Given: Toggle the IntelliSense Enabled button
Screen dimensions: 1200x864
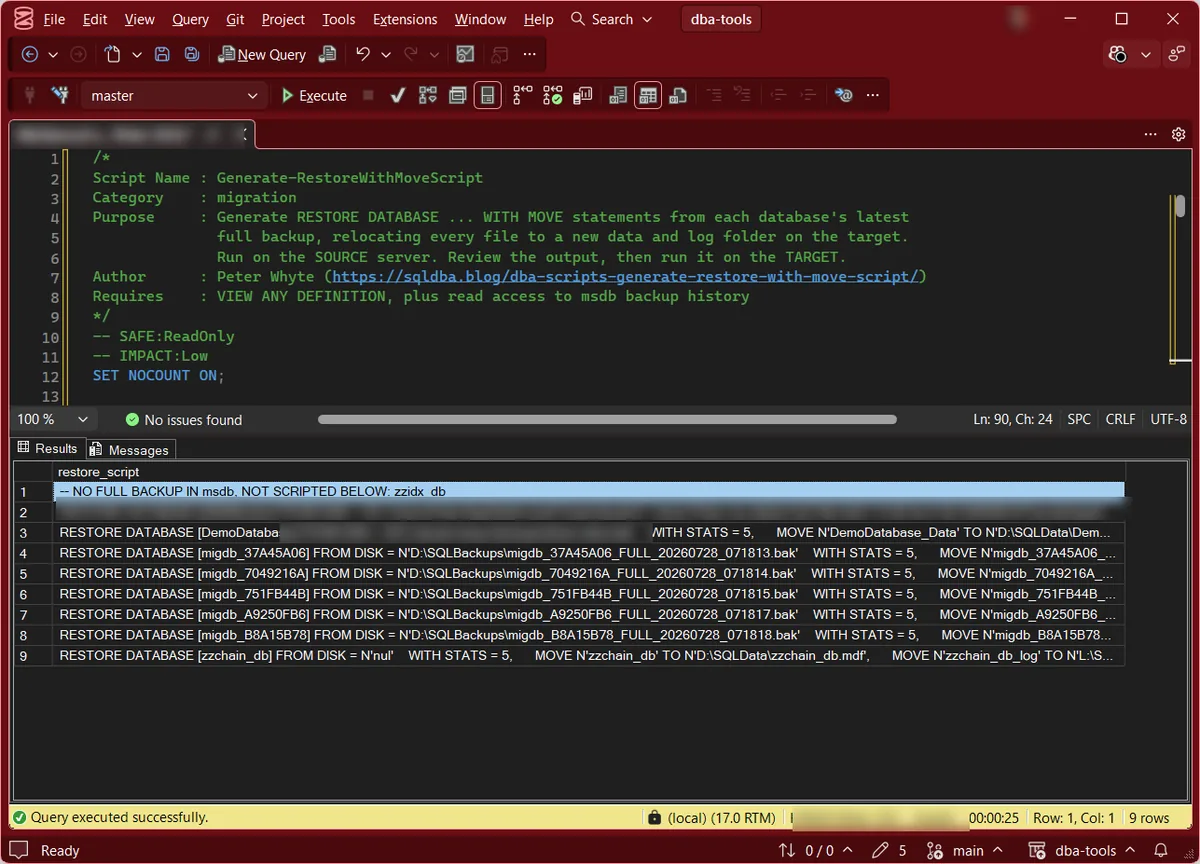Looking at the screenshot, I should 487,95.
